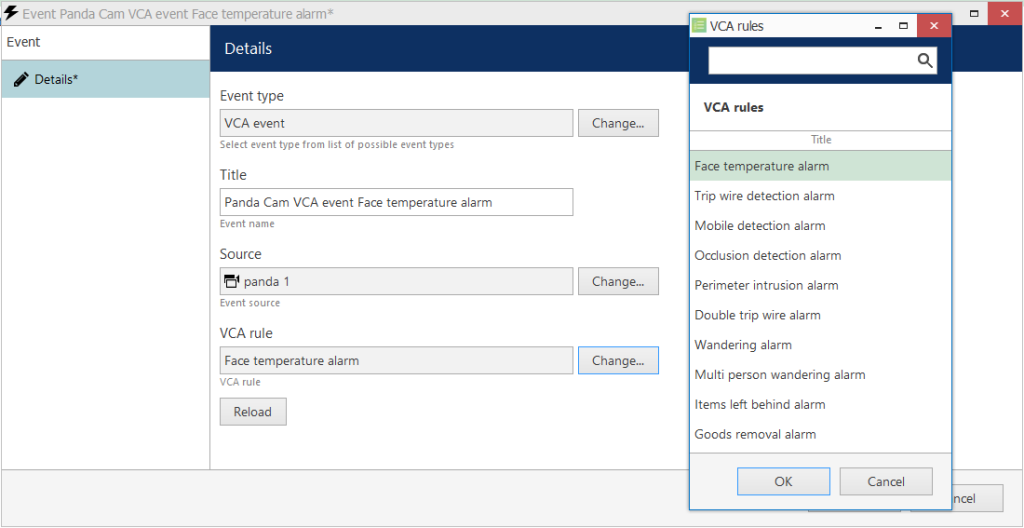Open Change dialog for Source
The height and width of the screenshot is (528, 1024).
[618, 282]
